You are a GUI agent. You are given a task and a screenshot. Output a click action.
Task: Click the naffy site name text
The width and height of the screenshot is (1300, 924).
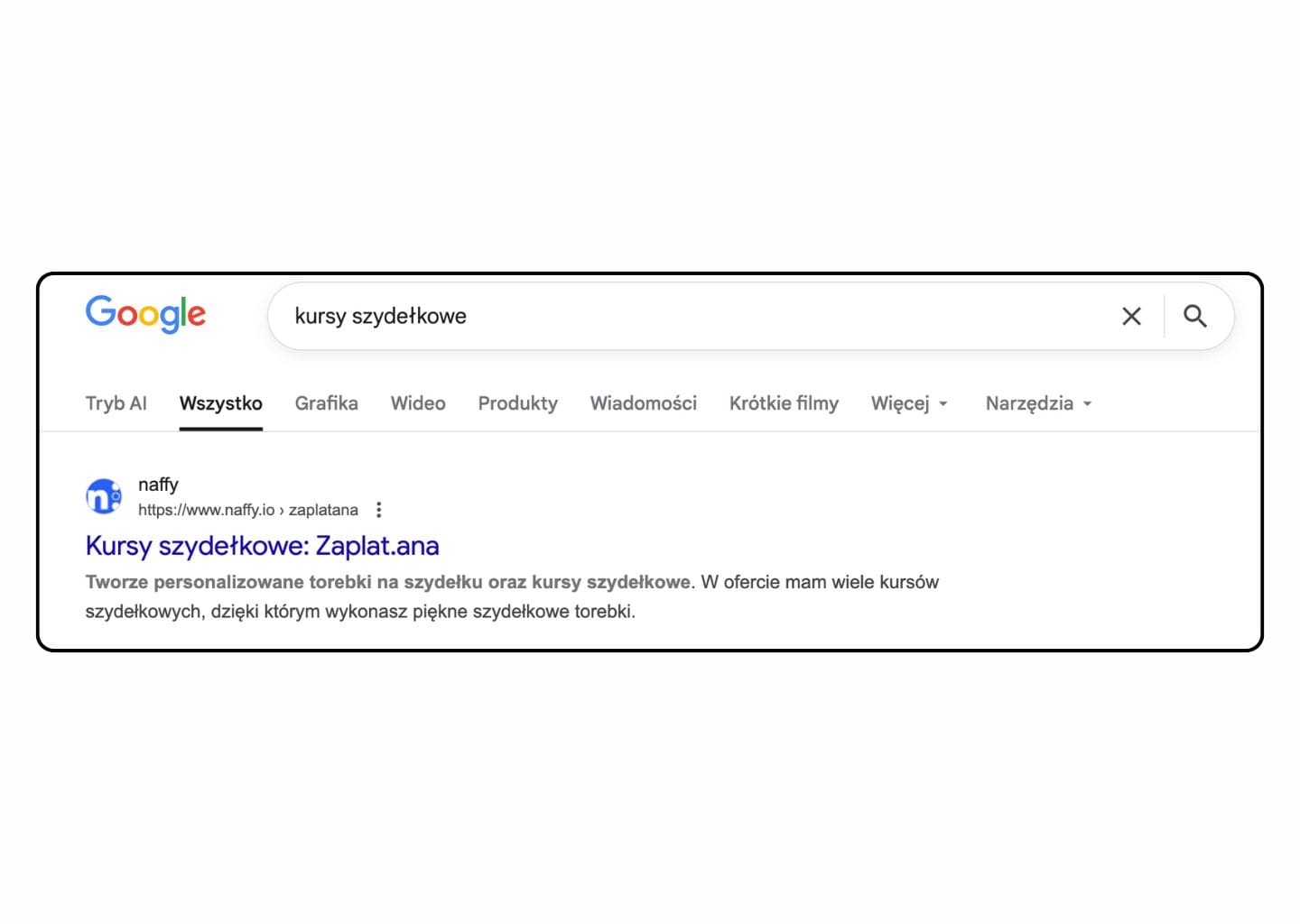(158, 485)
